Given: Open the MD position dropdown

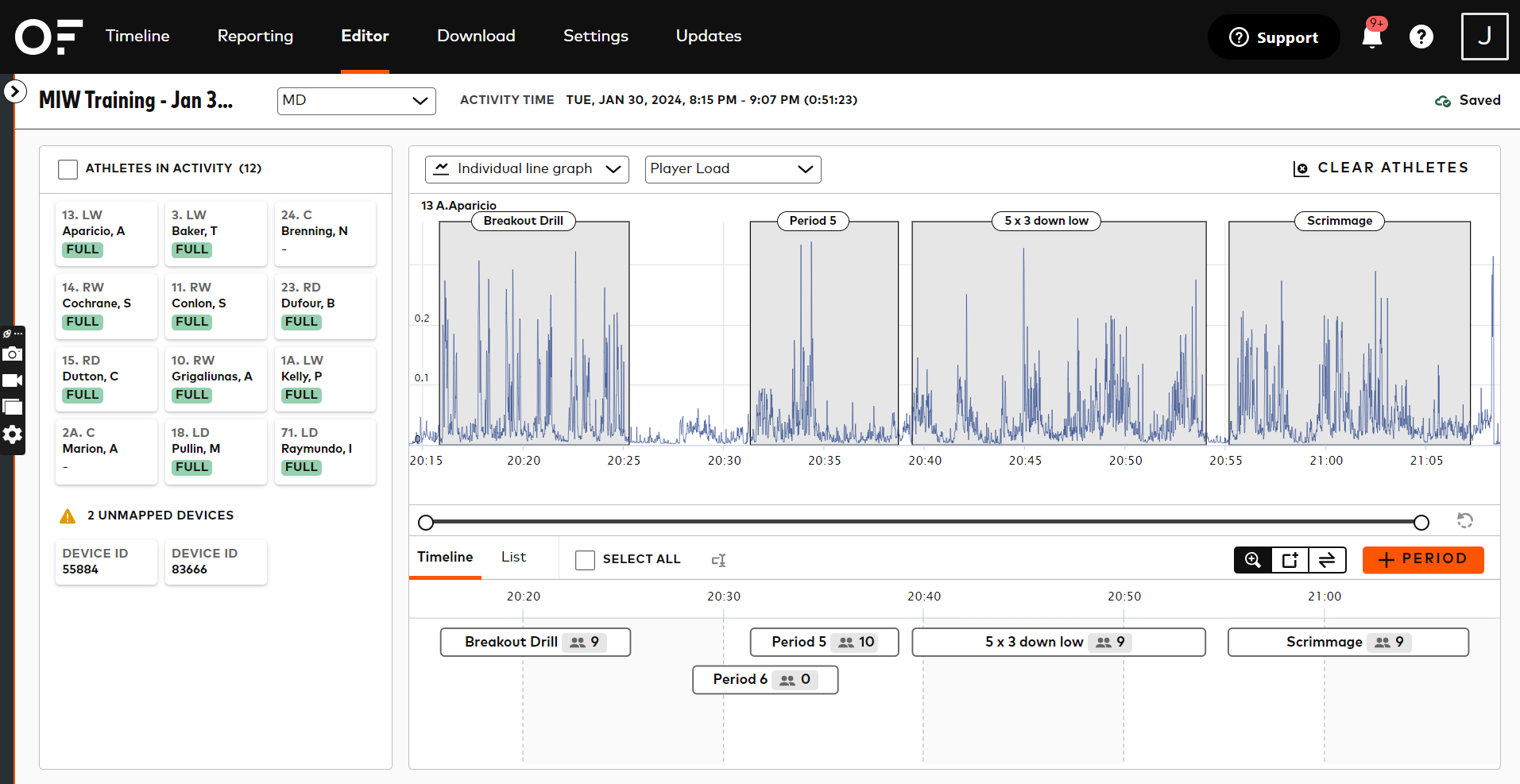Looking at the screenshot, I should pyautogui.click(x=356, y=101).
